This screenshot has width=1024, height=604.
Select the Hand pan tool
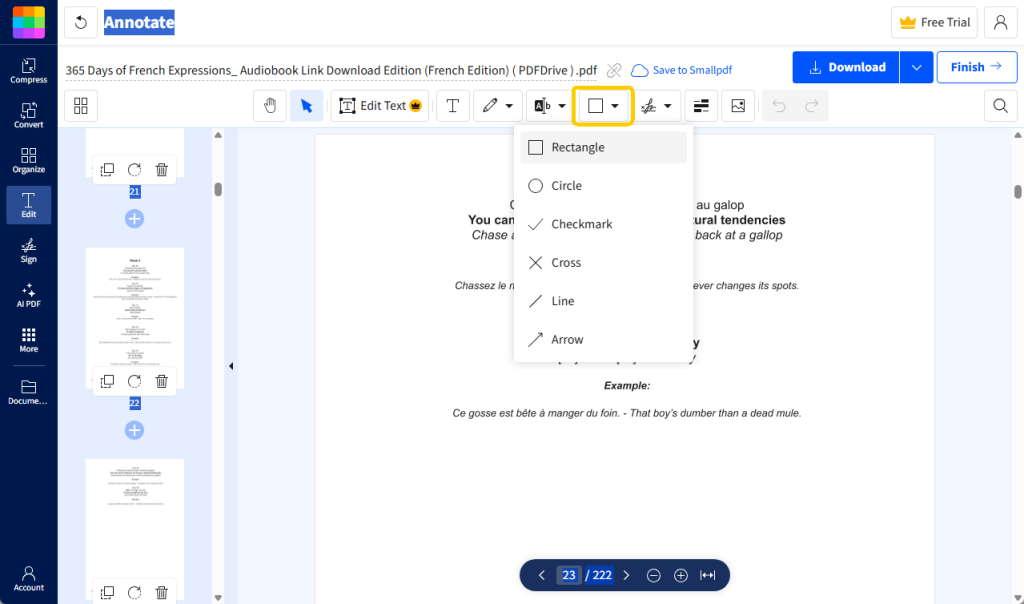pyautogui.click(x=269, y=105)
